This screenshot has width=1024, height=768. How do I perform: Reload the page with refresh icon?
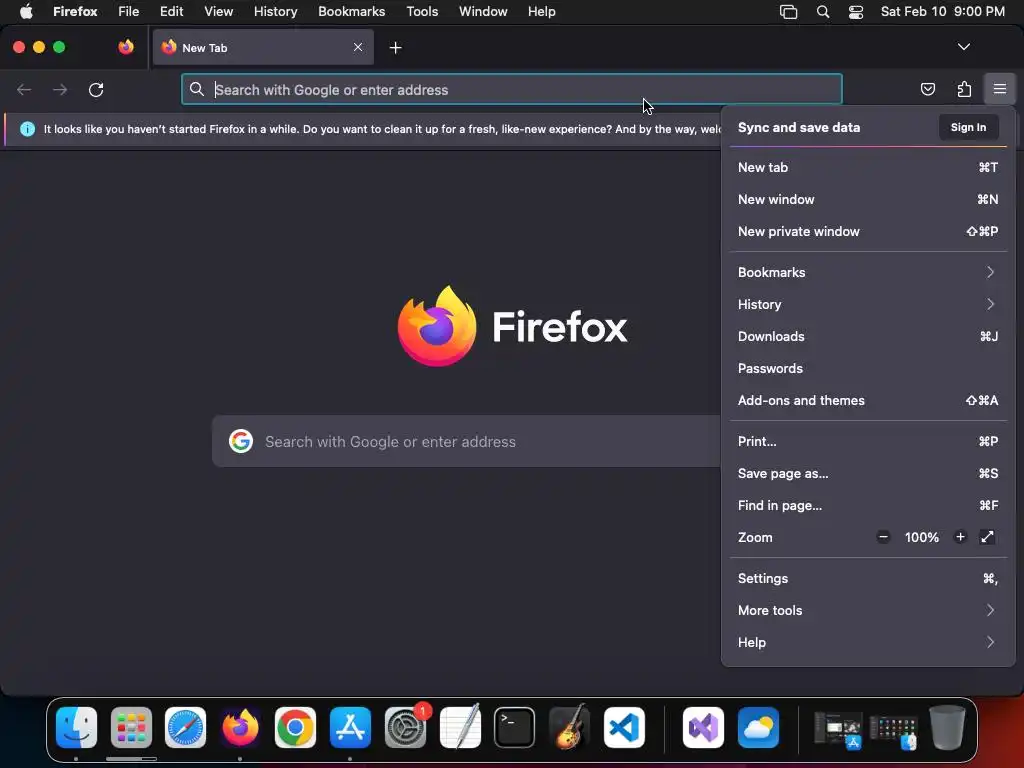[96, 89]
